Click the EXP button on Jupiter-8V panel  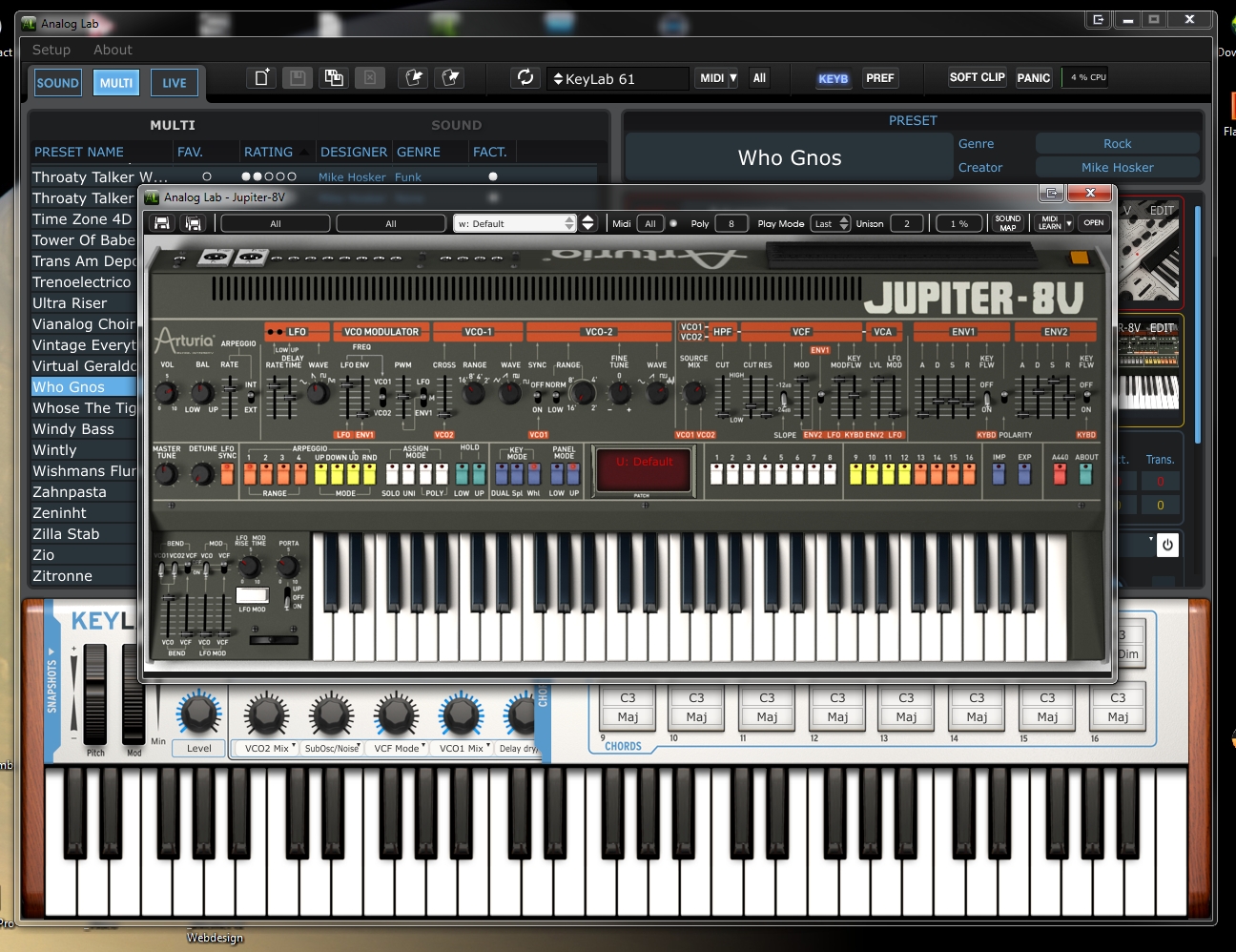click(1024, 474)
